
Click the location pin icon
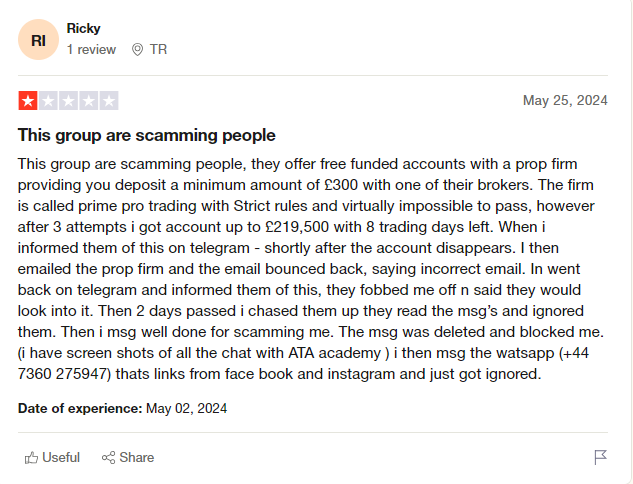point(137,49)
